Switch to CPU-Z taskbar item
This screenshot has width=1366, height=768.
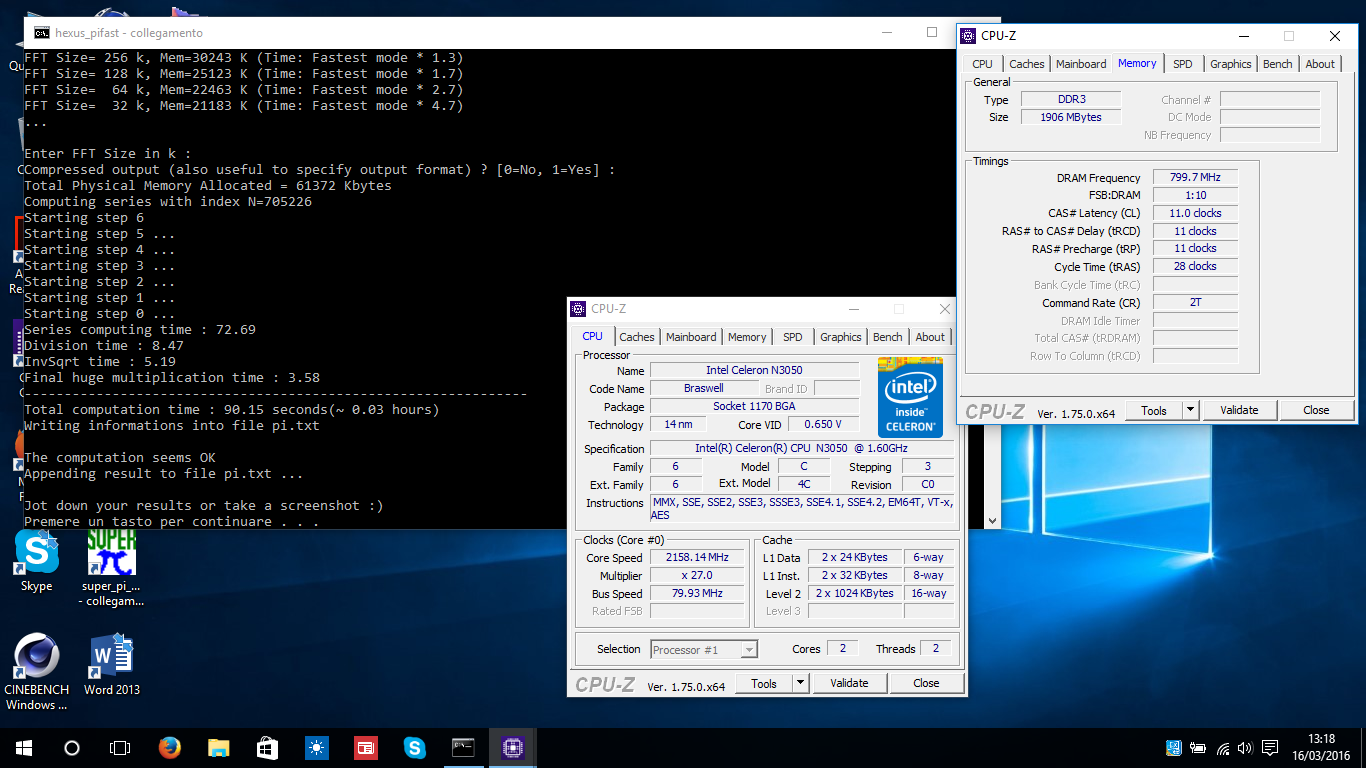[x=513, y=748]
